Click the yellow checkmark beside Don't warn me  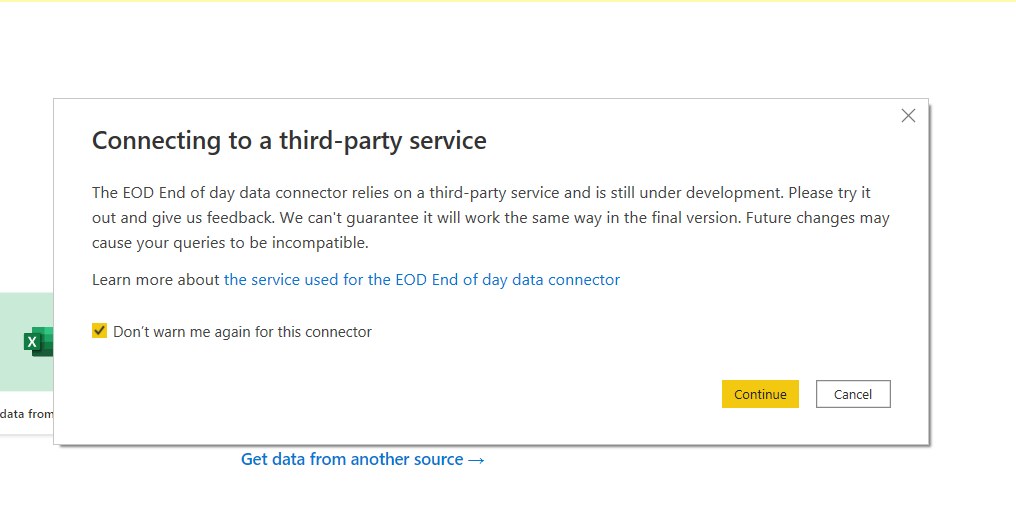[x=99, y=331]
